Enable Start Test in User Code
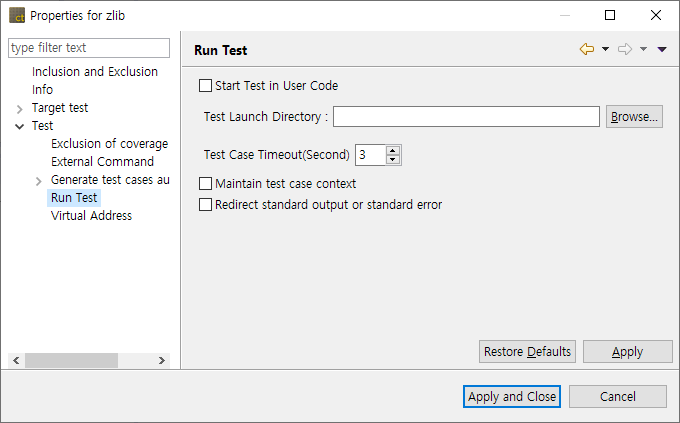The width and height of the screenshot is (680, 423). [206, 86]
